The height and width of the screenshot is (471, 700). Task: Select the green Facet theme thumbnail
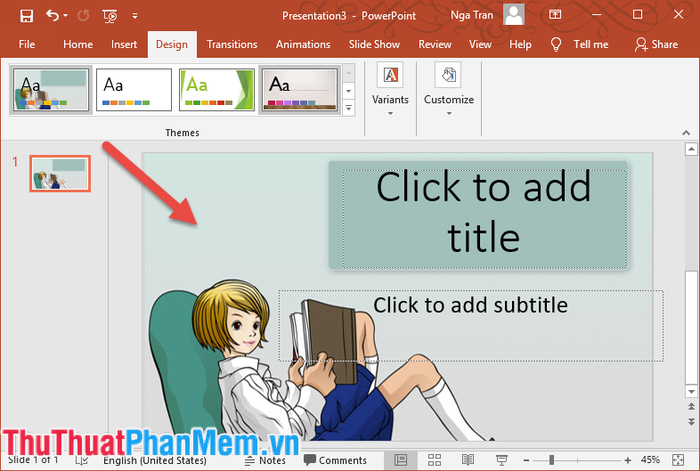coord(217,89)
